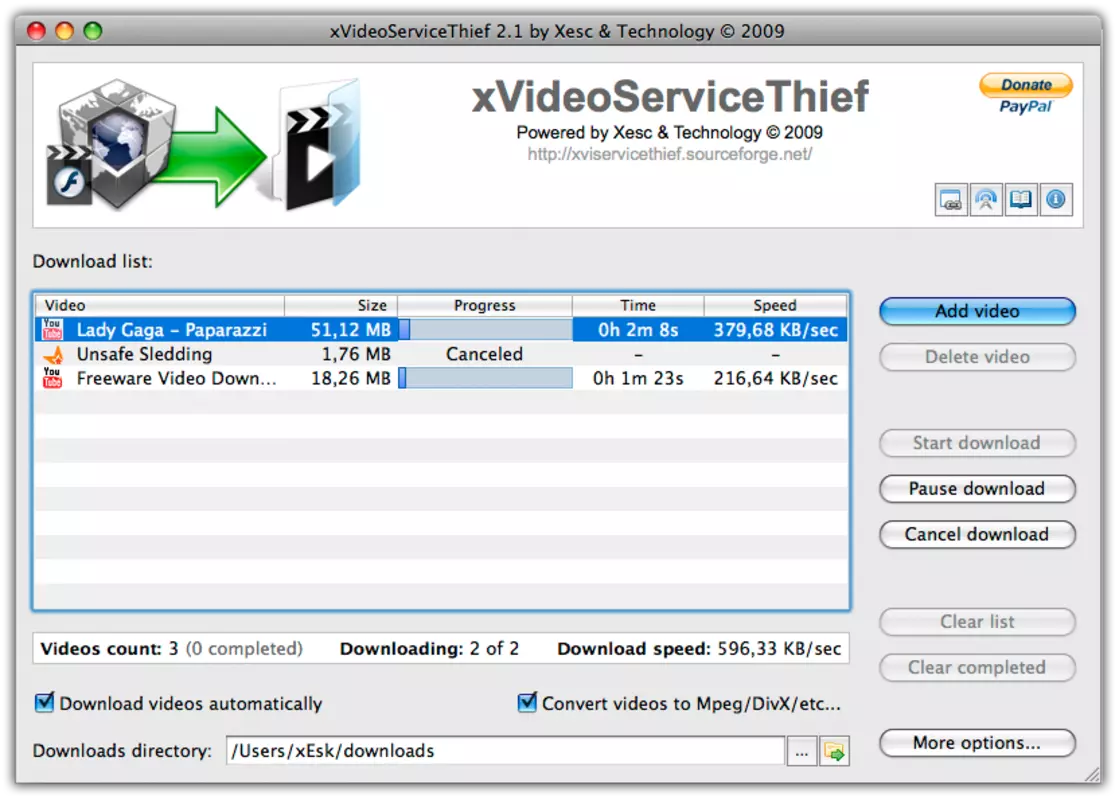Toggle Convert videos to Mpeg/DivX checkbox
The height and width of the screenshot is (800, 1119).
(x=527, y=703)
